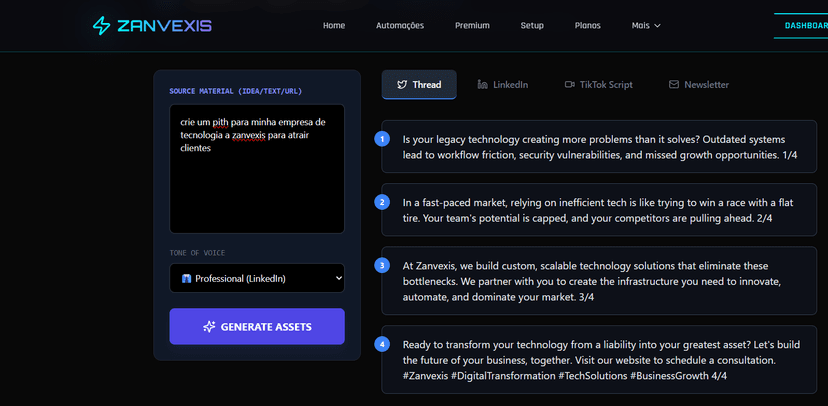Screen dimensions: 828x406
Task: Expand the Mais dropdown menu
Action: point(646,25)
